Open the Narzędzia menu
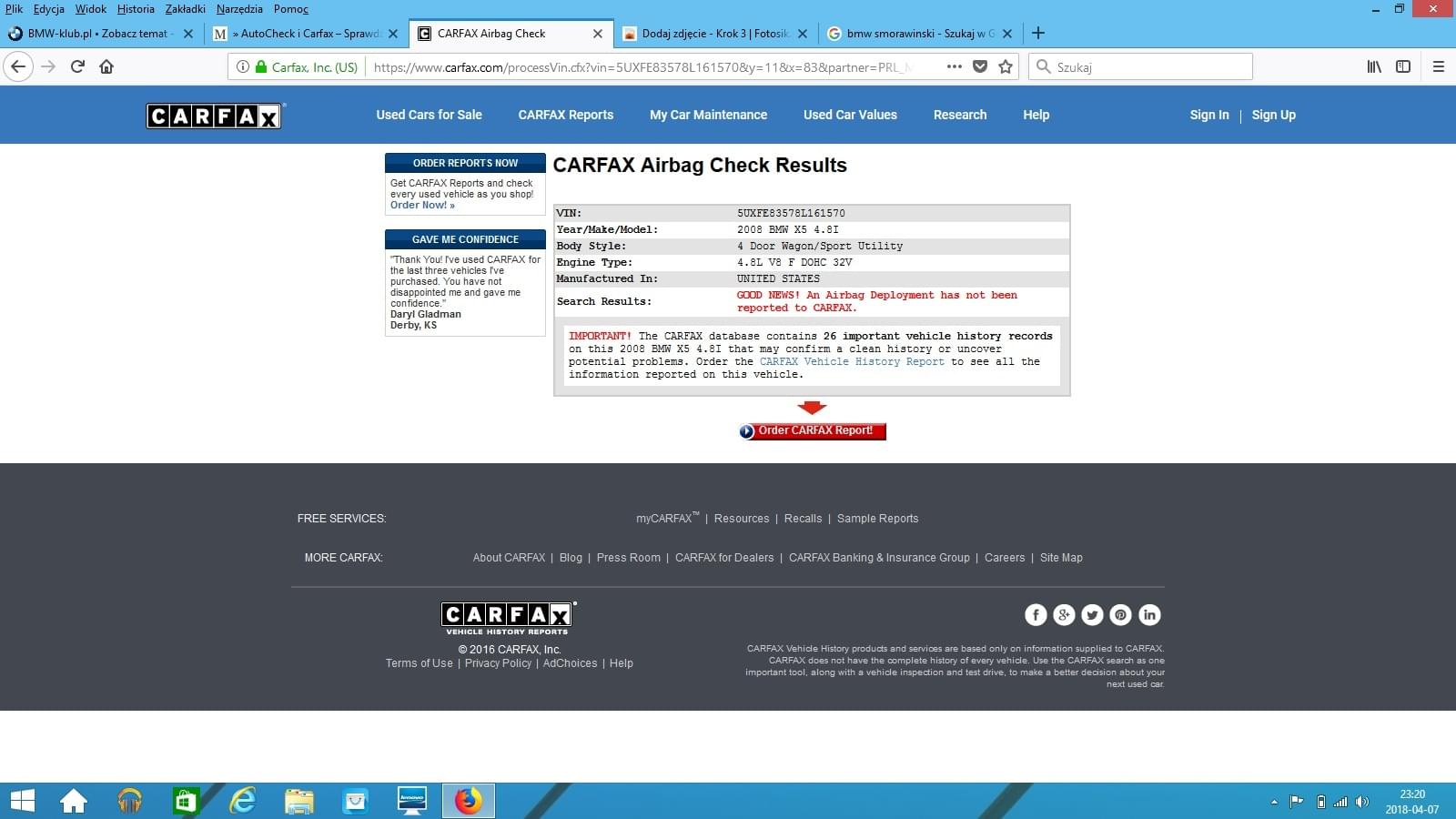The image size is (1456, 819). (239, 9)
